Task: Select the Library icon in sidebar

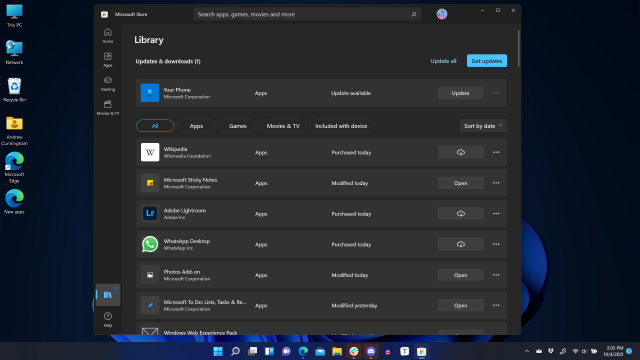Action: click(108, 294)
